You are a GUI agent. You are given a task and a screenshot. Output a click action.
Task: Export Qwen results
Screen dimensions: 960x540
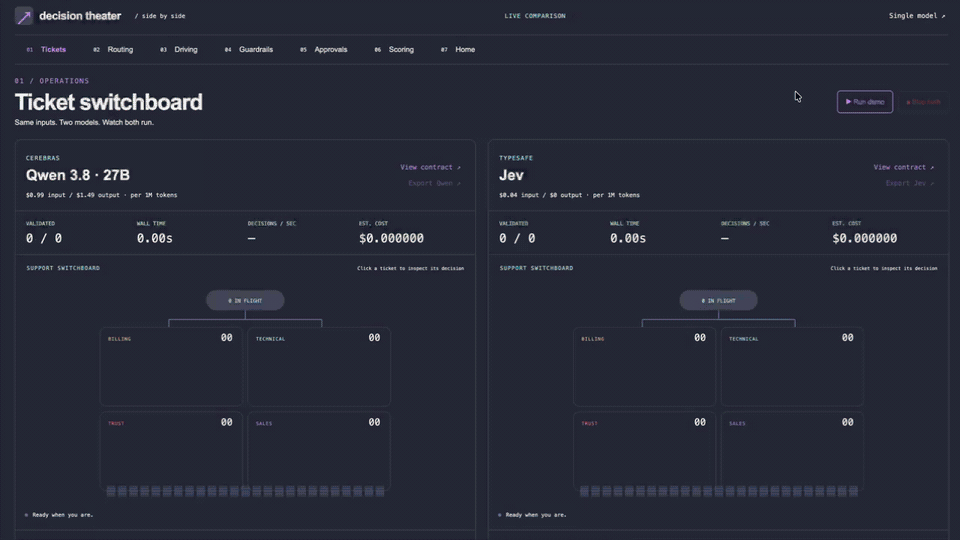point(434,183)
